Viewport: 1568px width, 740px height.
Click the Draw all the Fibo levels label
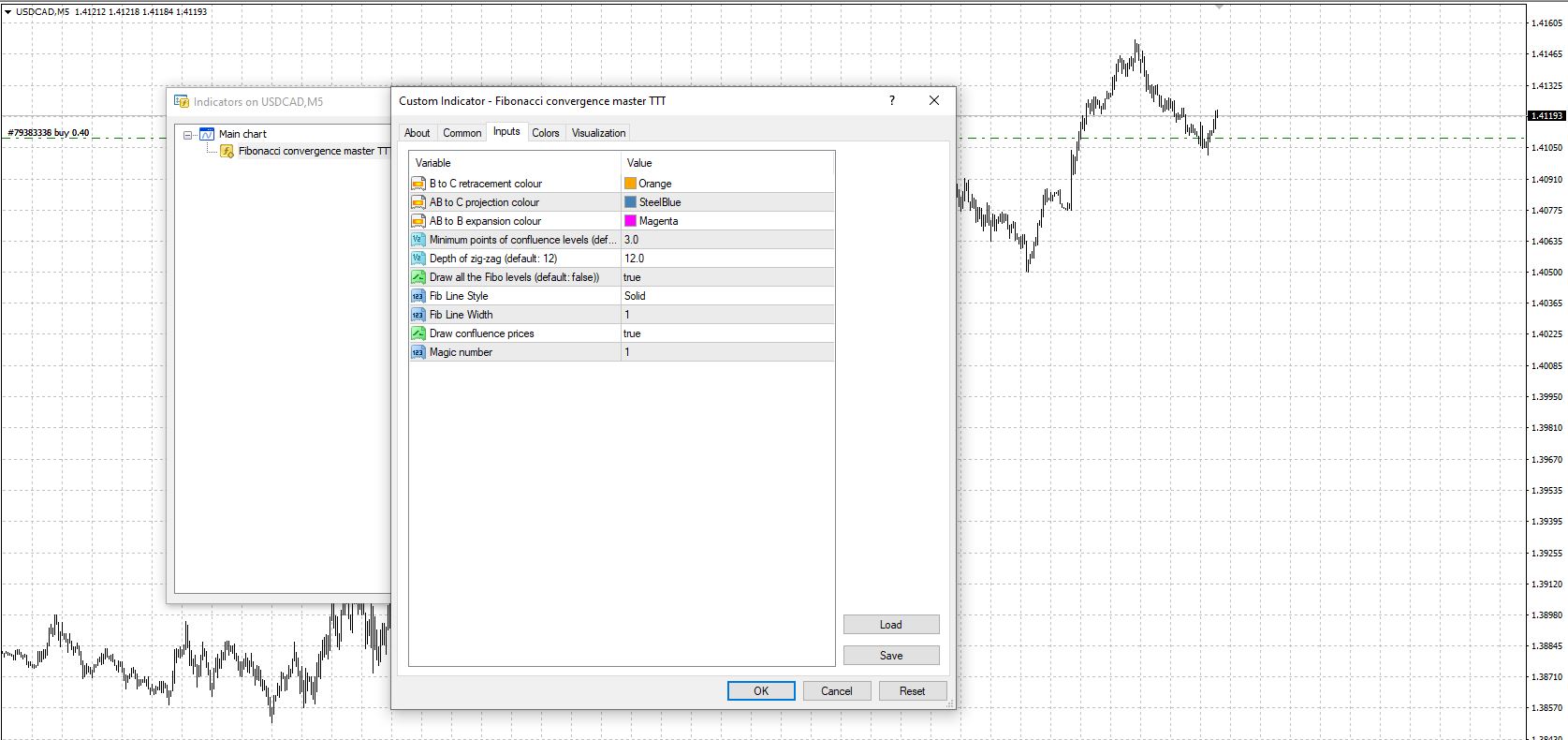click(514, 277)
